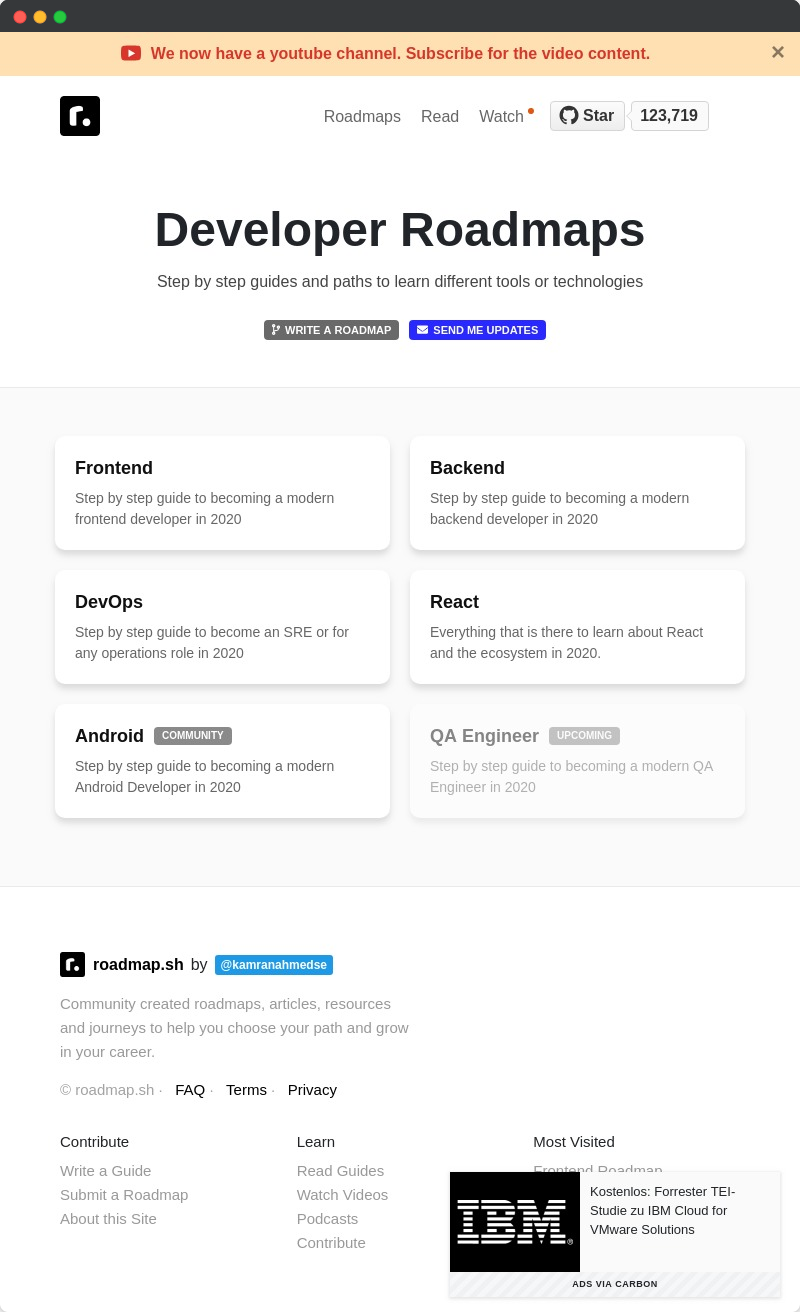Click the ADS VIA CARBON label
The height and width of the screenshot is (1312, 800).
(x=614, y=1284)
